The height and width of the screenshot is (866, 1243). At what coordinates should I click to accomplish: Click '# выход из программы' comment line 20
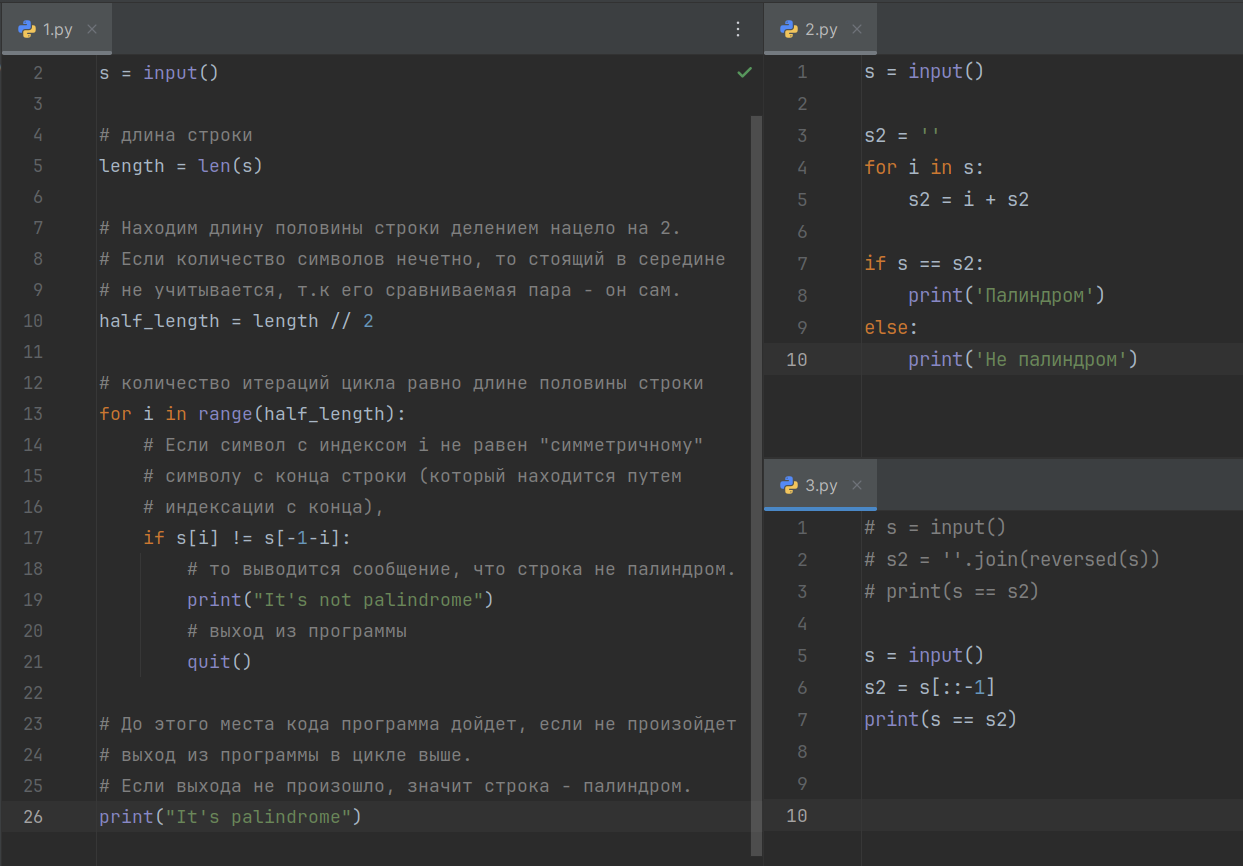297,630
